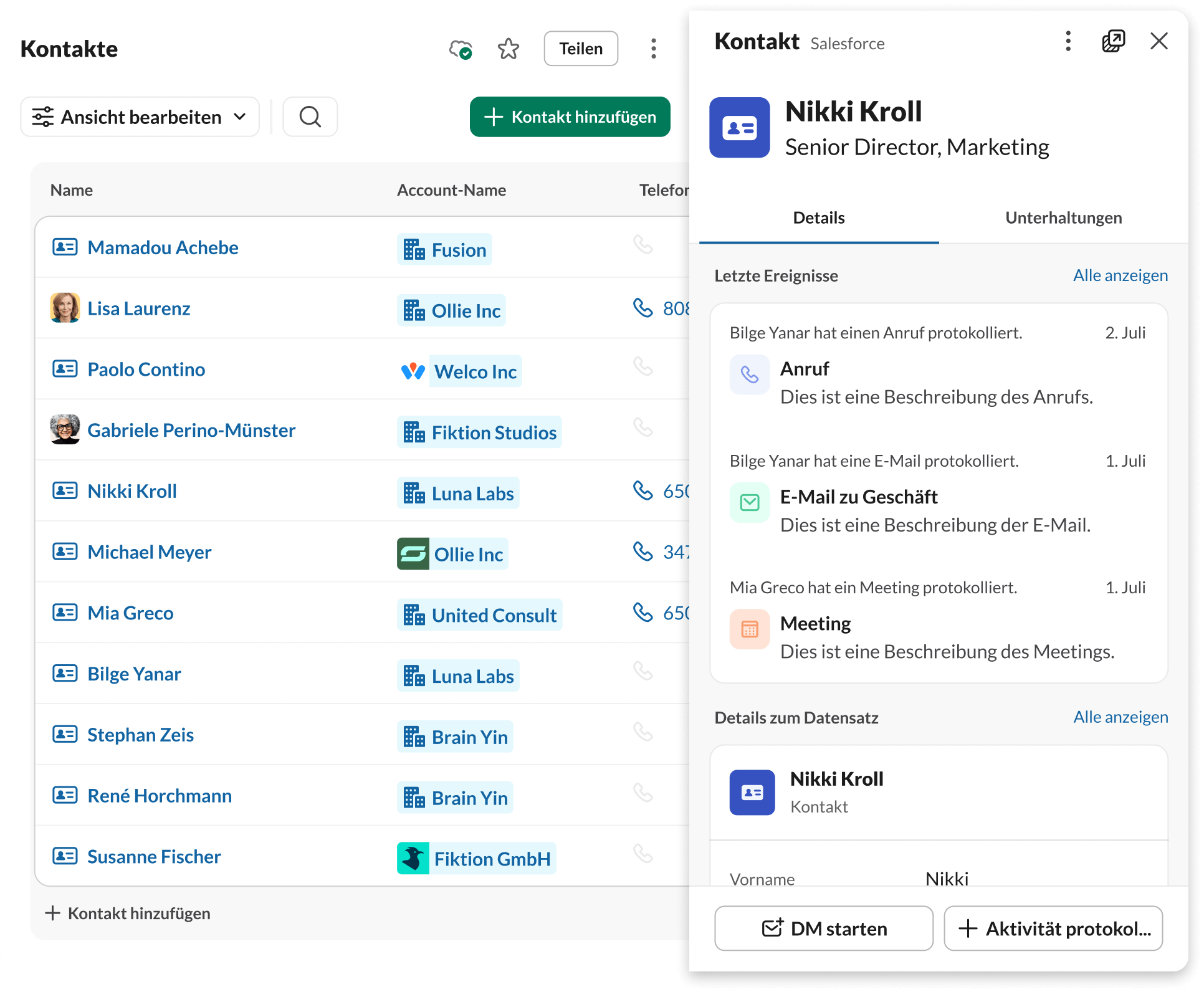Select the Details tab
This screenshot has width=1204, height=992.
818,217
